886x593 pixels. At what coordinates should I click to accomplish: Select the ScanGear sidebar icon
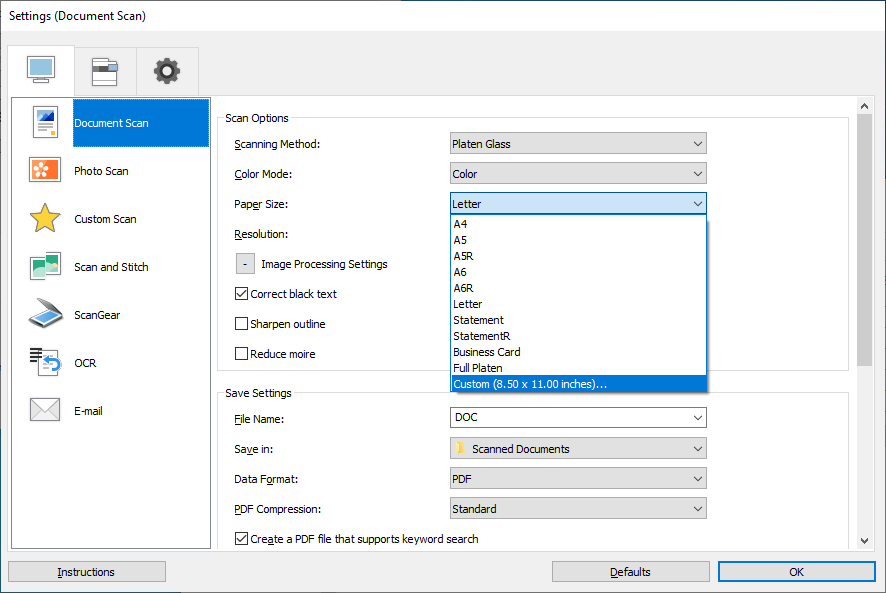point(45,314)
